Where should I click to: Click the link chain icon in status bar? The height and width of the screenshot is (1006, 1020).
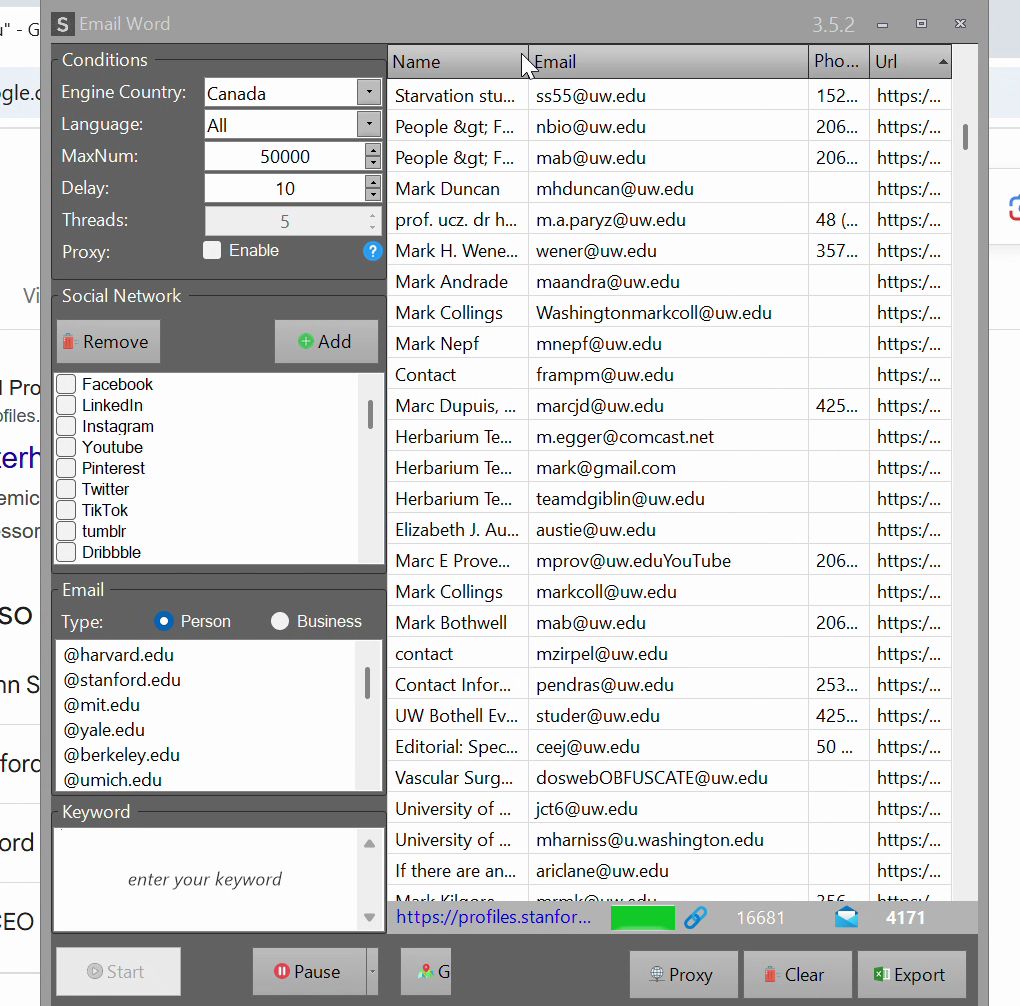pos(695,918)
